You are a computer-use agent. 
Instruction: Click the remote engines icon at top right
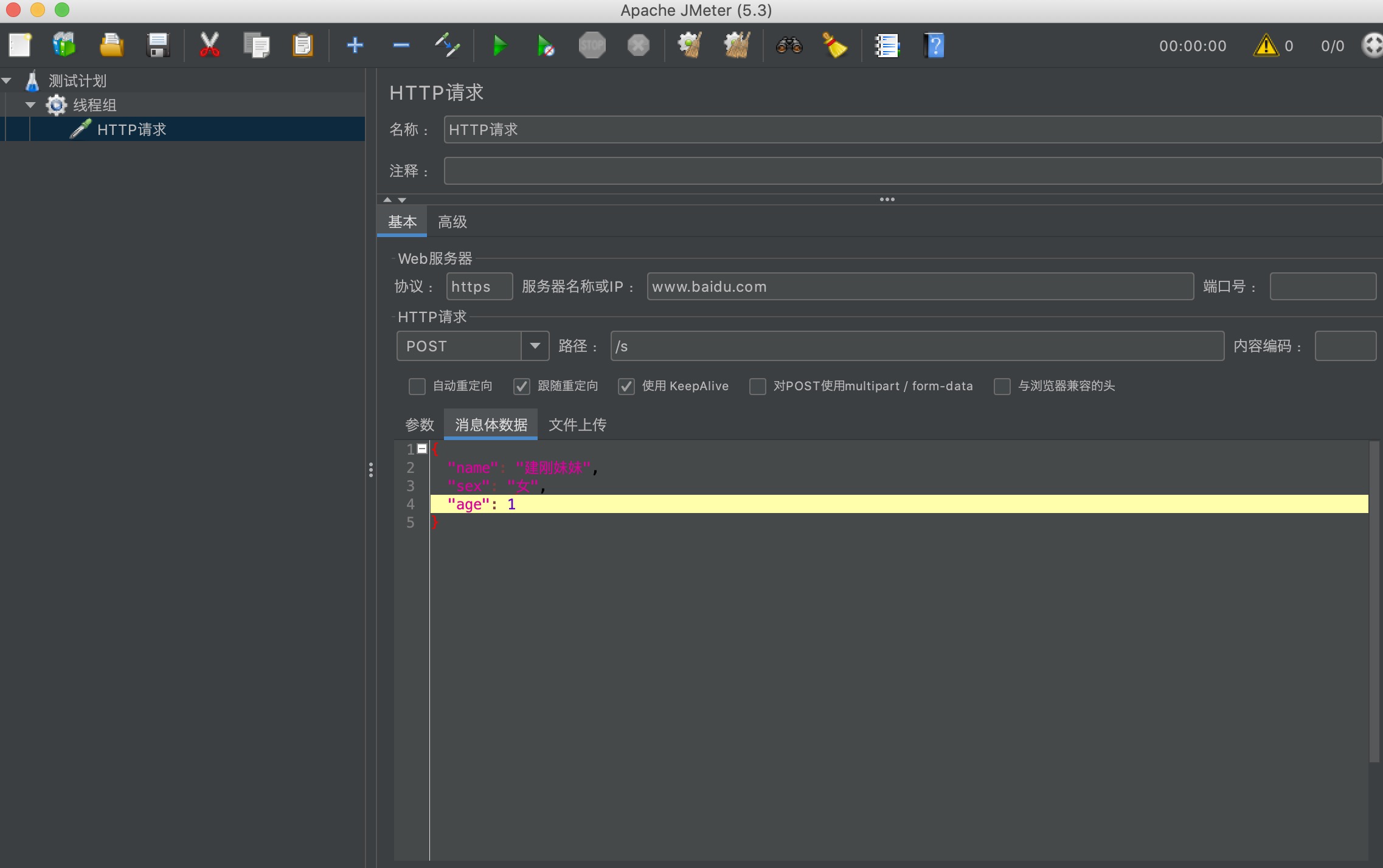point(1372,46)
